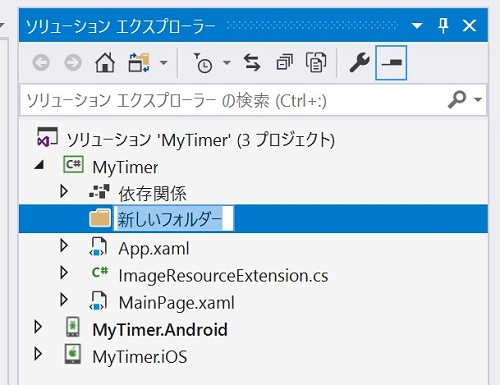Viewport: 500px width, 385px height.
Task: Click the pending changes filter clock icon
Action: point(203,63)
